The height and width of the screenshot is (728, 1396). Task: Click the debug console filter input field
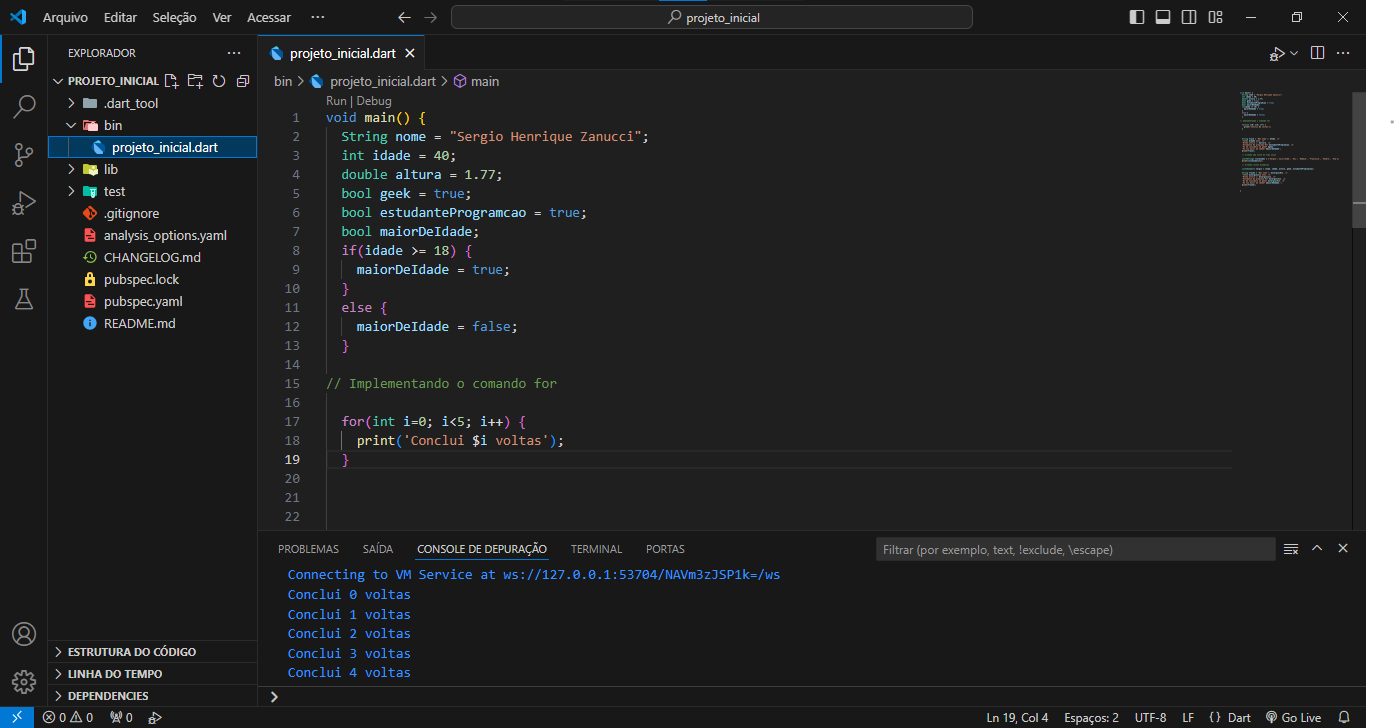1075,549
